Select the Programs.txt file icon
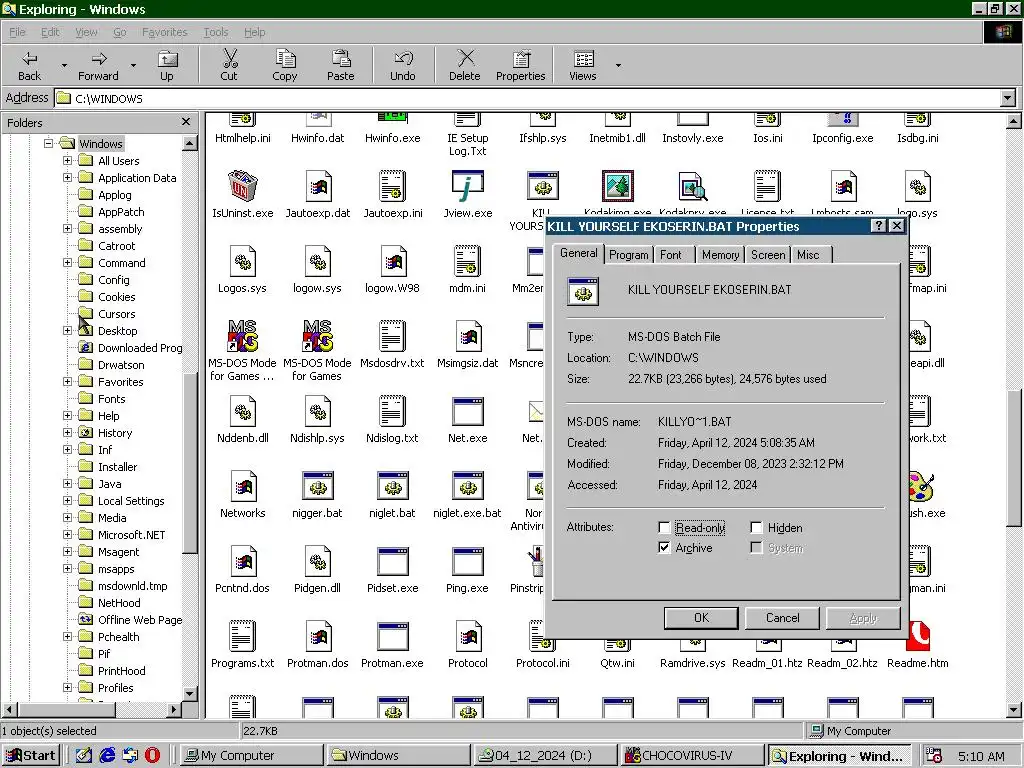Image resolution: width=1024 pixels, height=768 pixels. coord(243,636)
